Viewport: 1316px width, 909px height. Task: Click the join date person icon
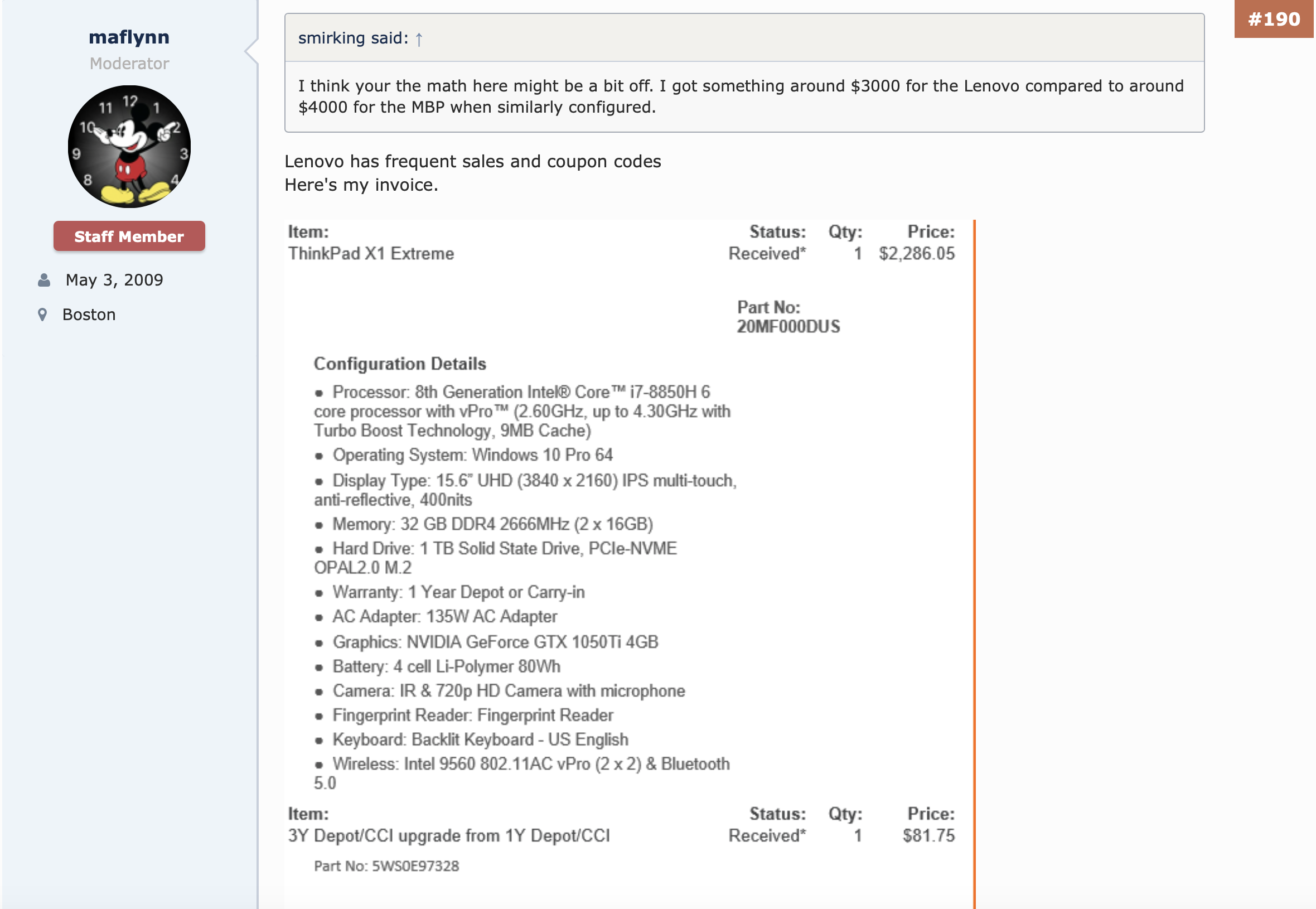pyautogui.click(x=44, y=280)
